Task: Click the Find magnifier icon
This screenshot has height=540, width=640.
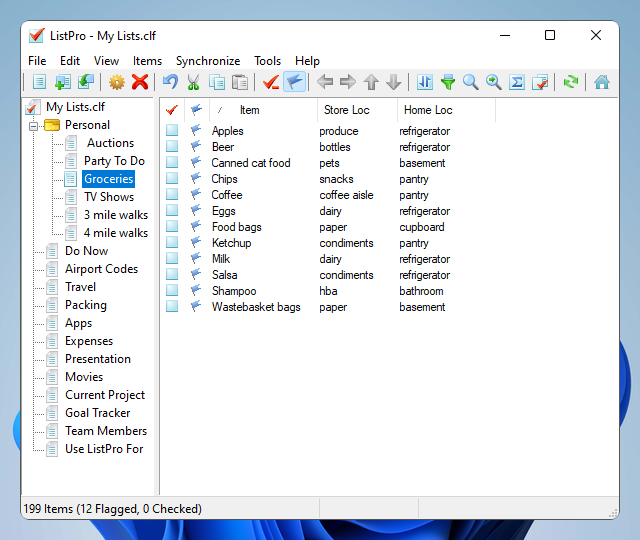Action: tap(471, 82)
